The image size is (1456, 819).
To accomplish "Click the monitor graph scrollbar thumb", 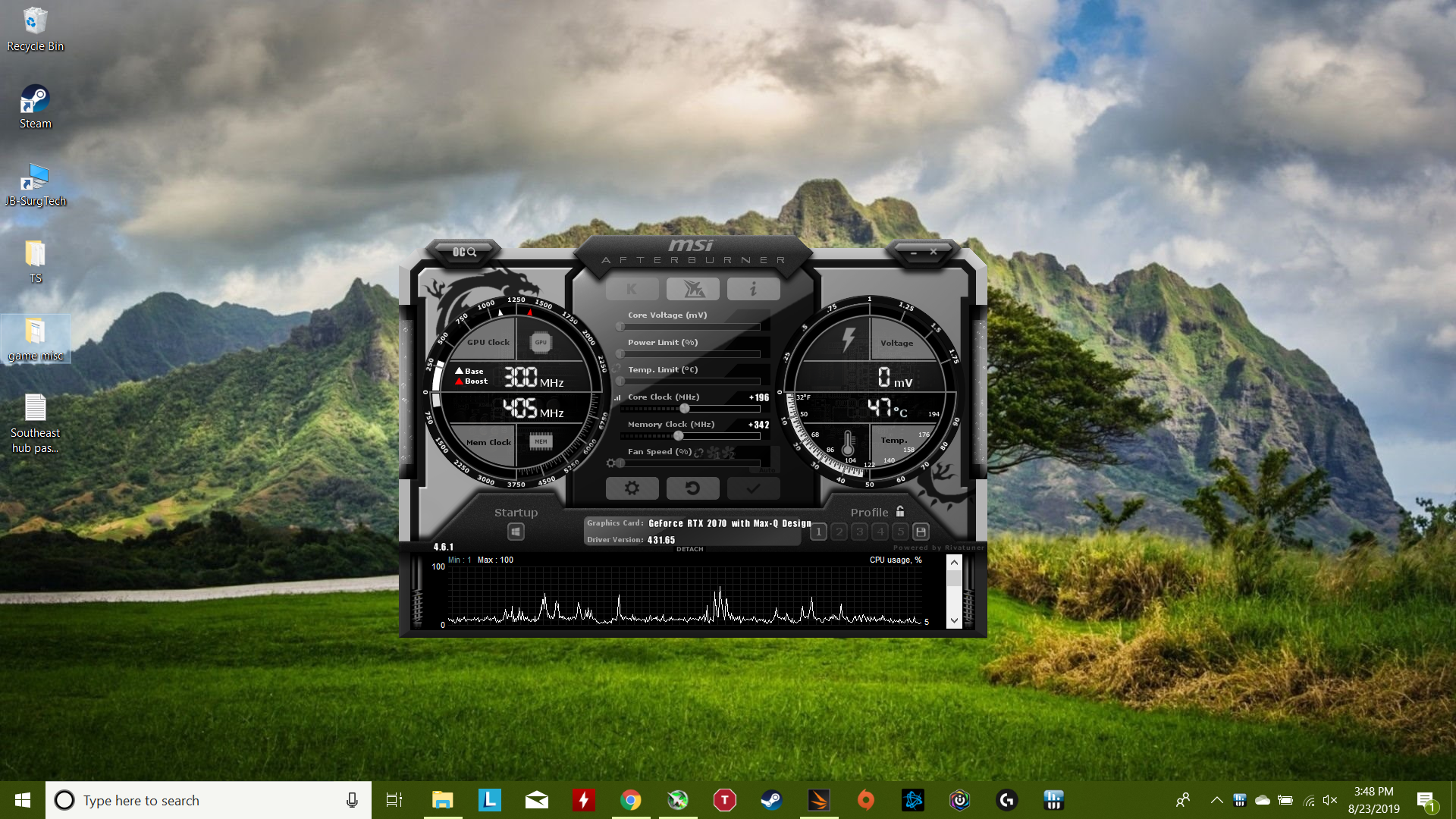I will click(954, 578).
